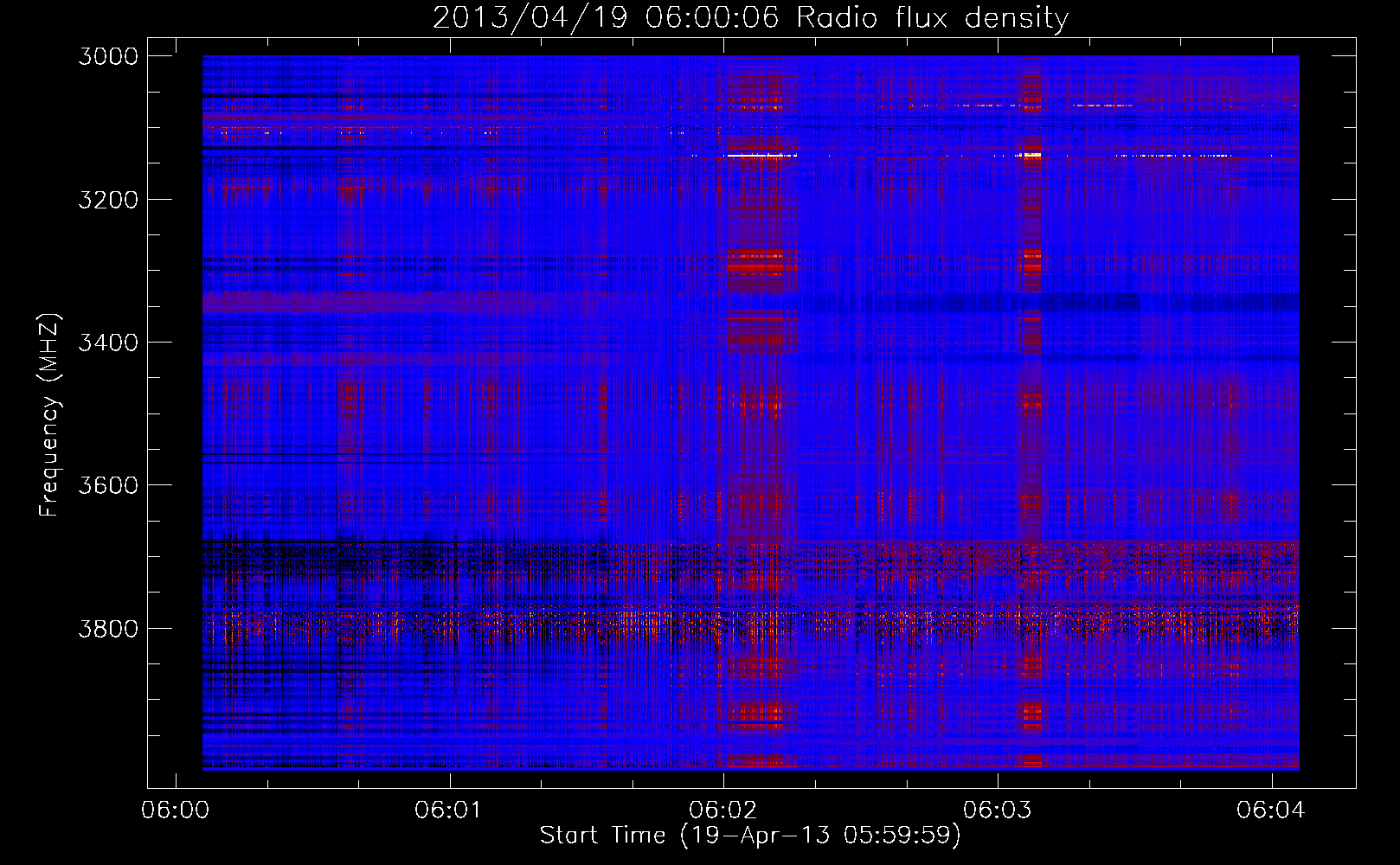Viewport: 1400px width, 865px height.
Task: Select the 3800 frequency axis label
Action: tap(108, 628)
